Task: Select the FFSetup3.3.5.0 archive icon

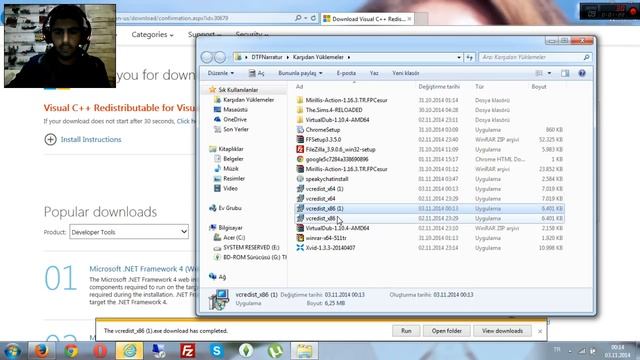Action: point(300,139)
